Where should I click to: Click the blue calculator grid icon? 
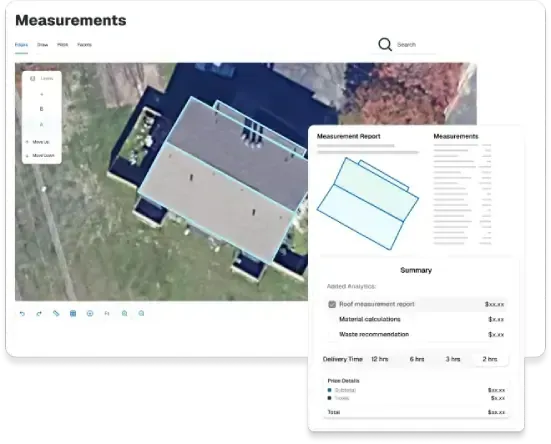point(73,313)
